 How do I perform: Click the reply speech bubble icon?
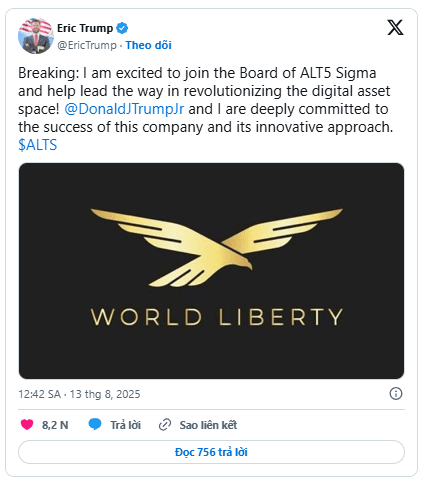pyautogui.click(x=95, y=425)
